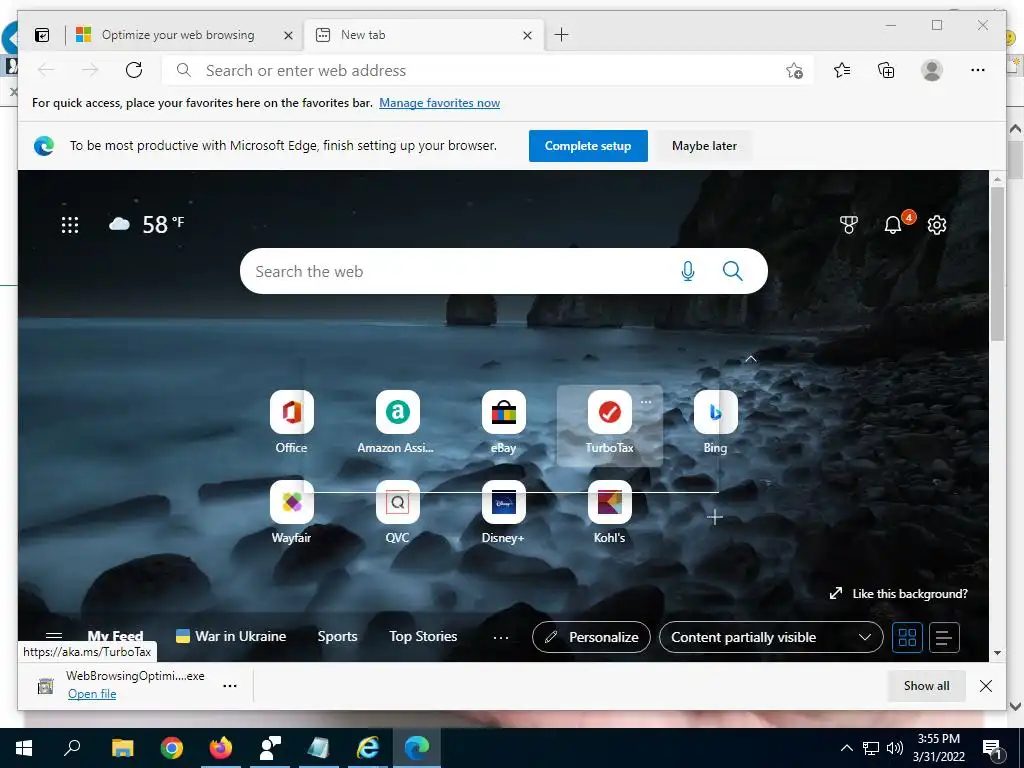Screen dimensions: 1024x768
Task: Show more feed topics ellipsis
Action: point(501,637)
